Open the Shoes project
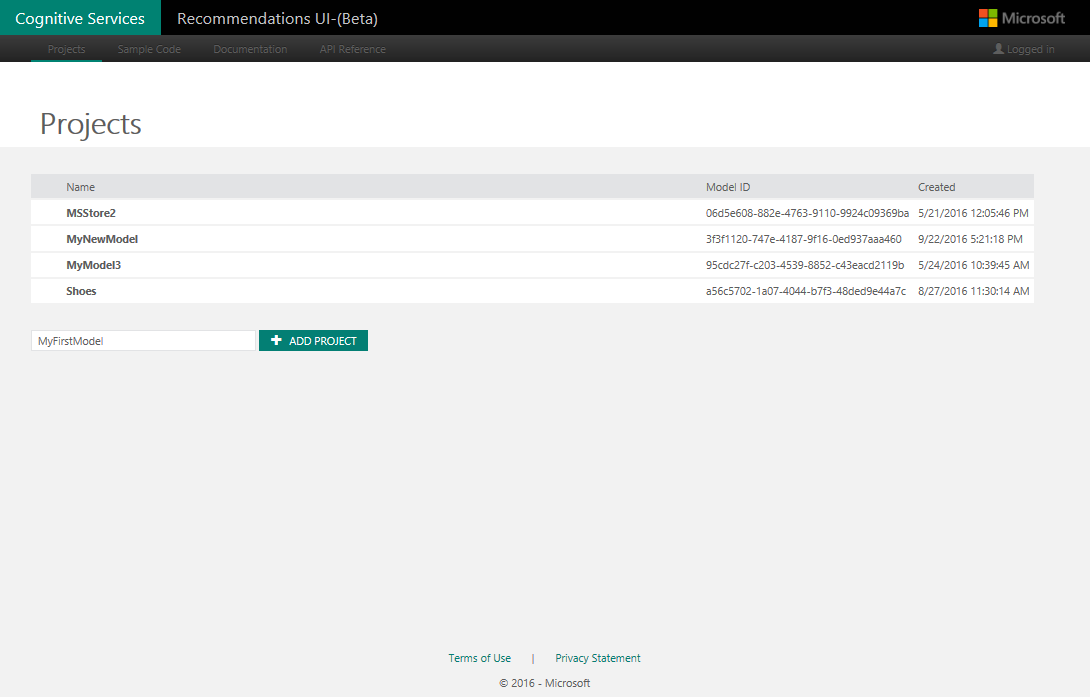 [x=81, y=291]
